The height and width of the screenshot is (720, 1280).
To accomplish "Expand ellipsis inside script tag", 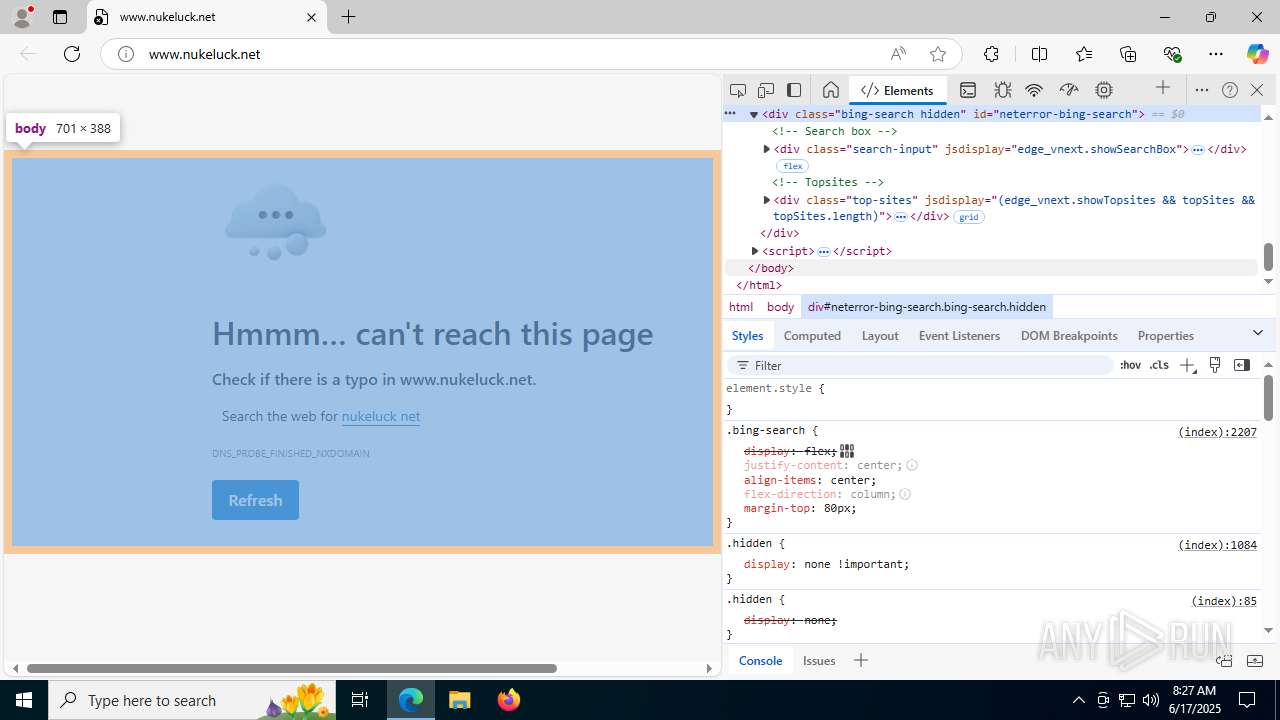I will pyautogui.click(x=824, y=251).
